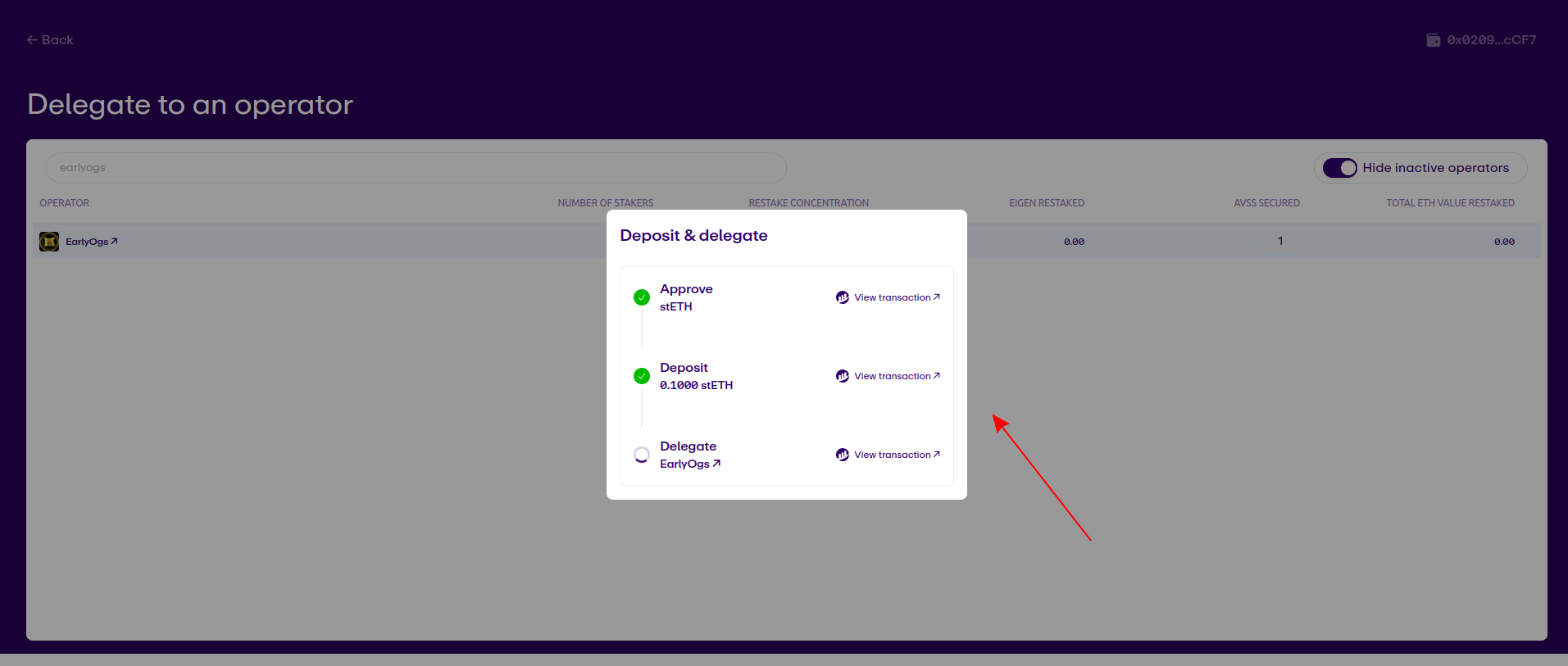
Task: Click the green checkmark for Approve step
Action: coord(642,297)
